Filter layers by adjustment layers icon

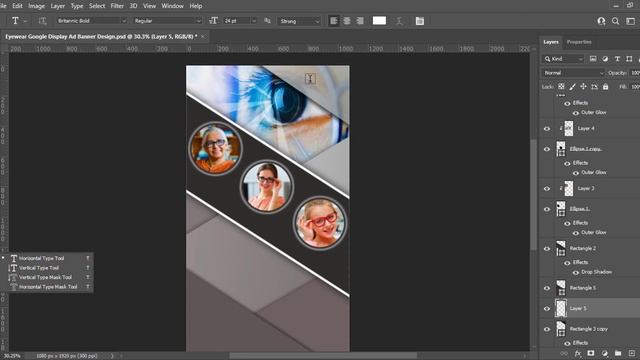coord(605,59)
